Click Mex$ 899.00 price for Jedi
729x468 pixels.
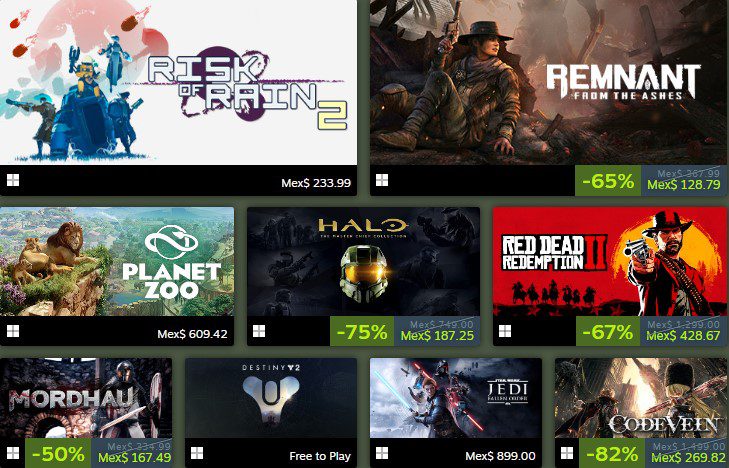500,456
